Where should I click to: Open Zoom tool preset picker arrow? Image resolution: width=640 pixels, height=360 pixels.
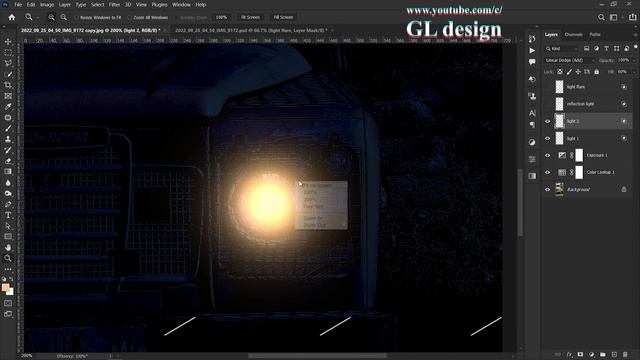[x=38, y=18]
